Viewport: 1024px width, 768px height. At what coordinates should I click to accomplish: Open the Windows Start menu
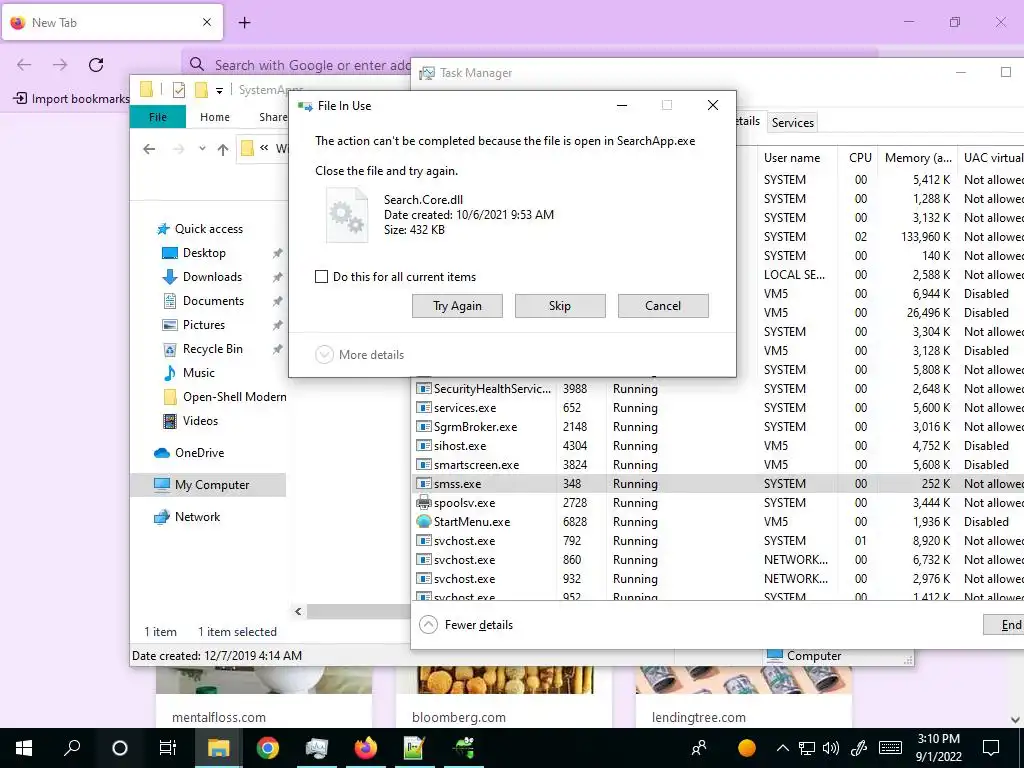coord(24,748)
